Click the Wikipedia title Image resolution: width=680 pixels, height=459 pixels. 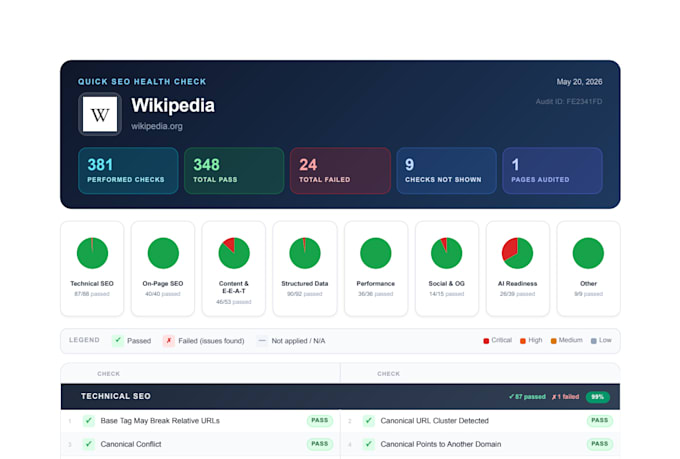173,105
